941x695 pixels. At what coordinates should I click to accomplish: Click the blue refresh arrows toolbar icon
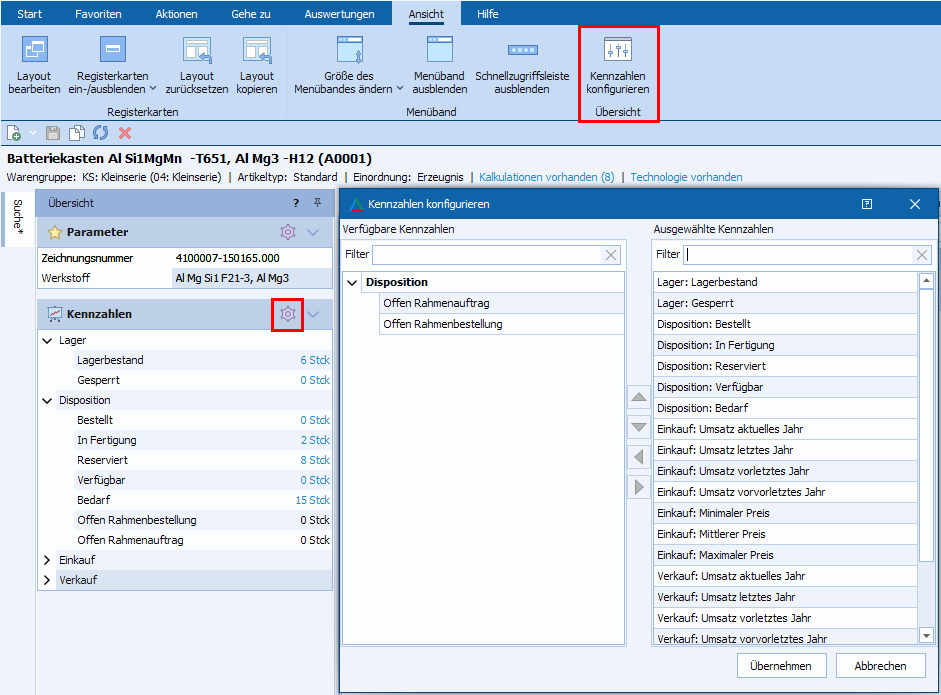click(x=101, y=133)
